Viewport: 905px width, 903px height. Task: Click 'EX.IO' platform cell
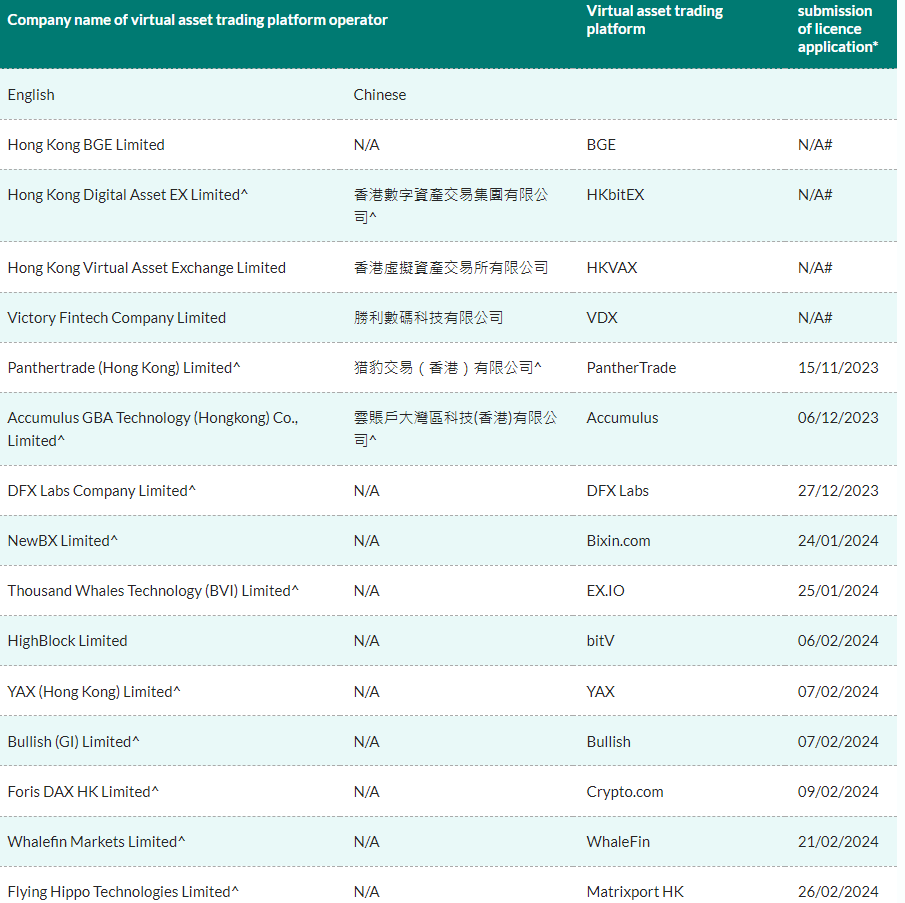click(605, 591)
